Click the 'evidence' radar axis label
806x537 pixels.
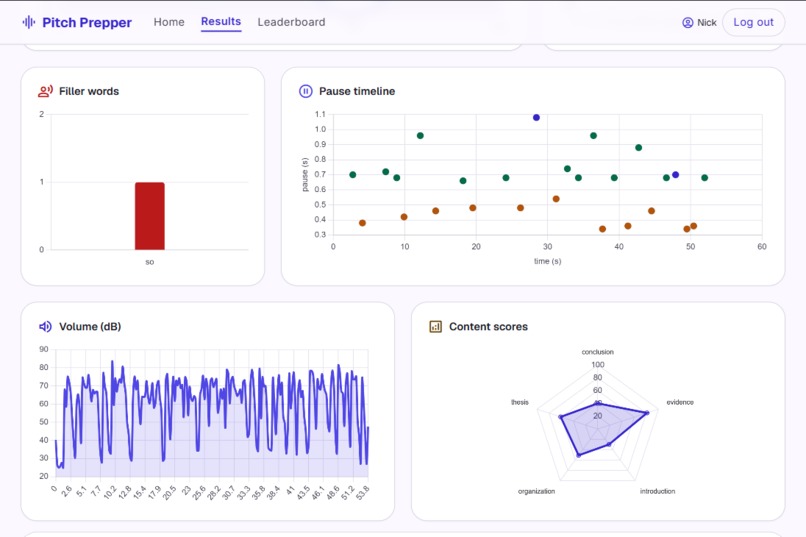(x=680, y=402)
